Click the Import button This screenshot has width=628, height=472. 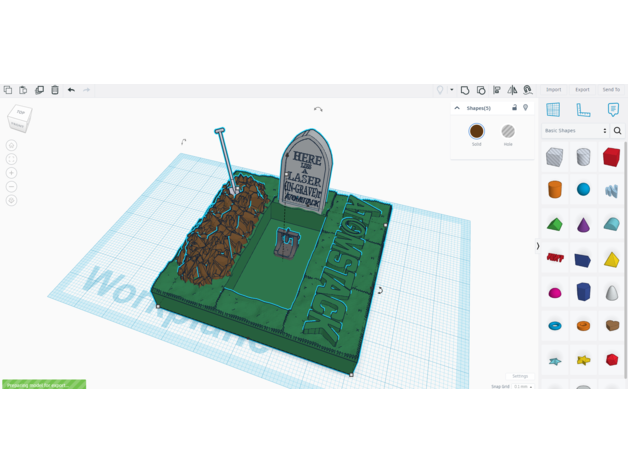[553, 90]
